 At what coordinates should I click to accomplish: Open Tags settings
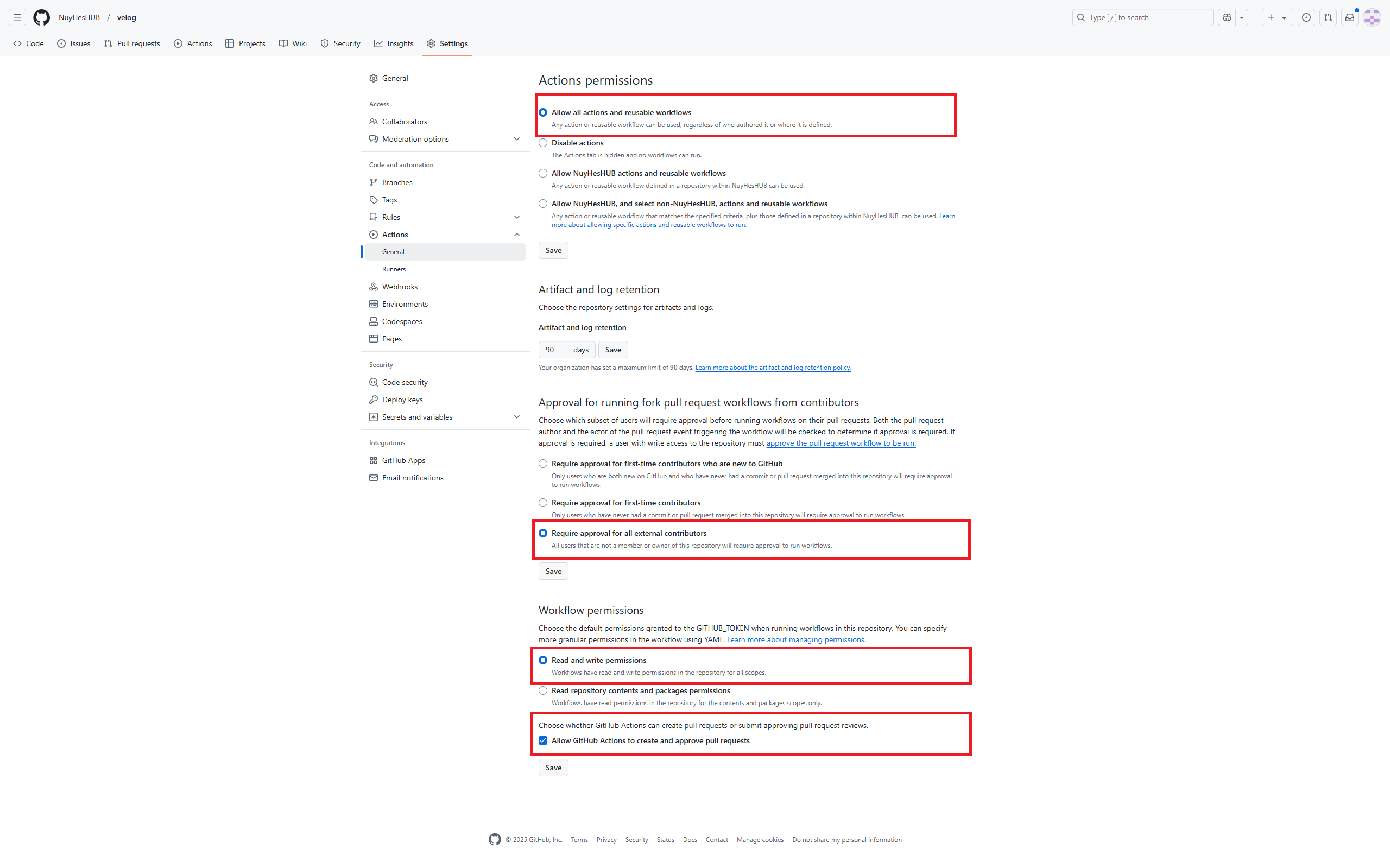pyautogui.click(x=445, y=200)
